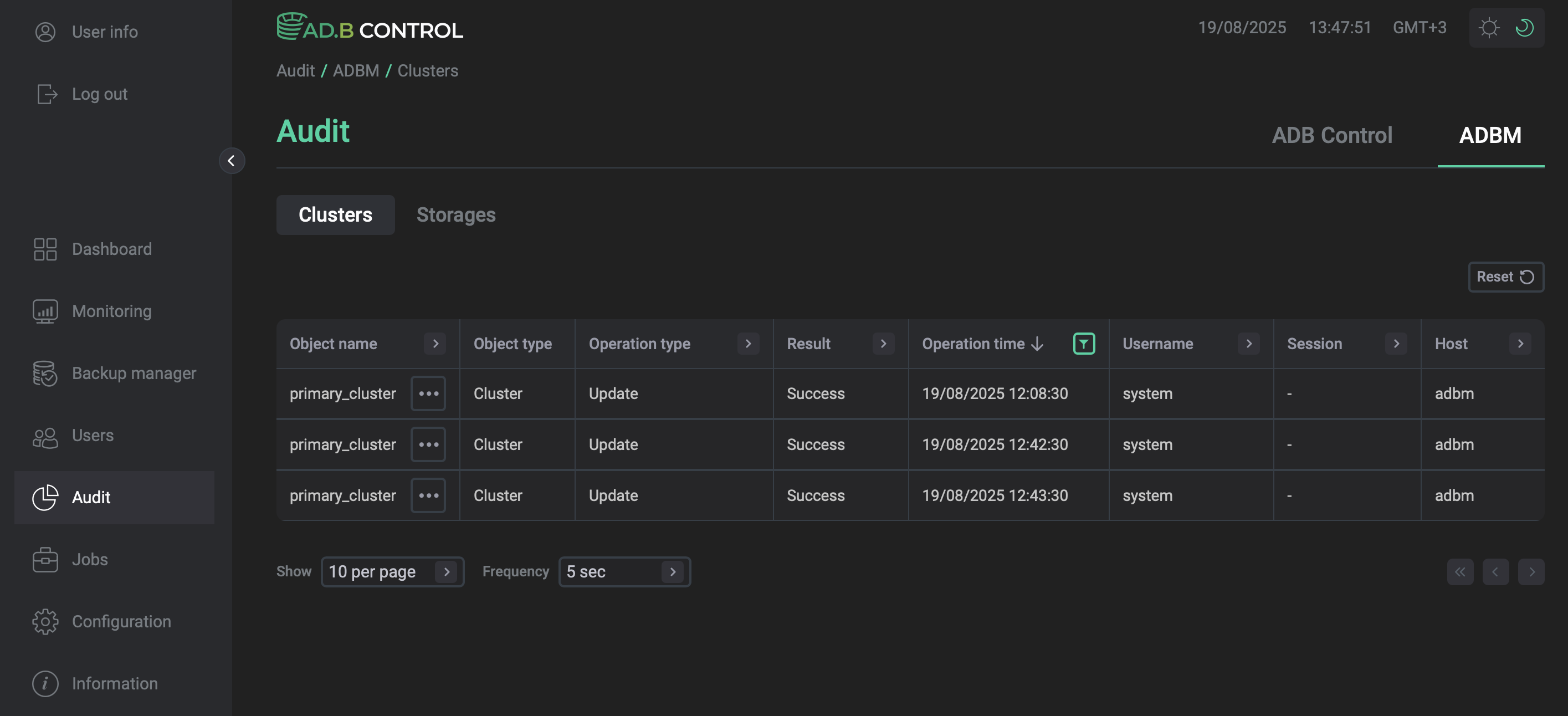Click the Information icon in sidebar
The width and height of the screenshot is (1568, 716).
pos(45,684)
